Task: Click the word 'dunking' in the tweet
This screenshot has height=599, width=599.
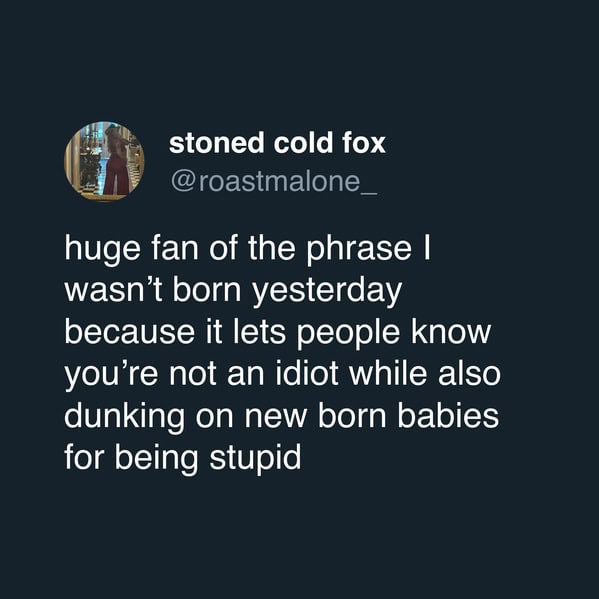Action: (124, 417)
